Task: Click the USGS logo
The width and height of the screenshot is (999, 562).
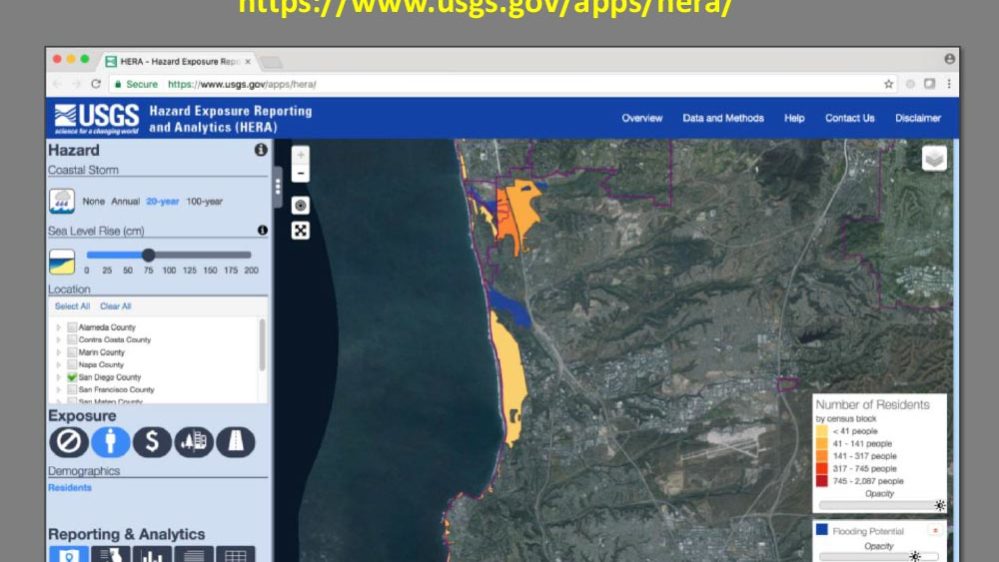Action: (96, 119)
